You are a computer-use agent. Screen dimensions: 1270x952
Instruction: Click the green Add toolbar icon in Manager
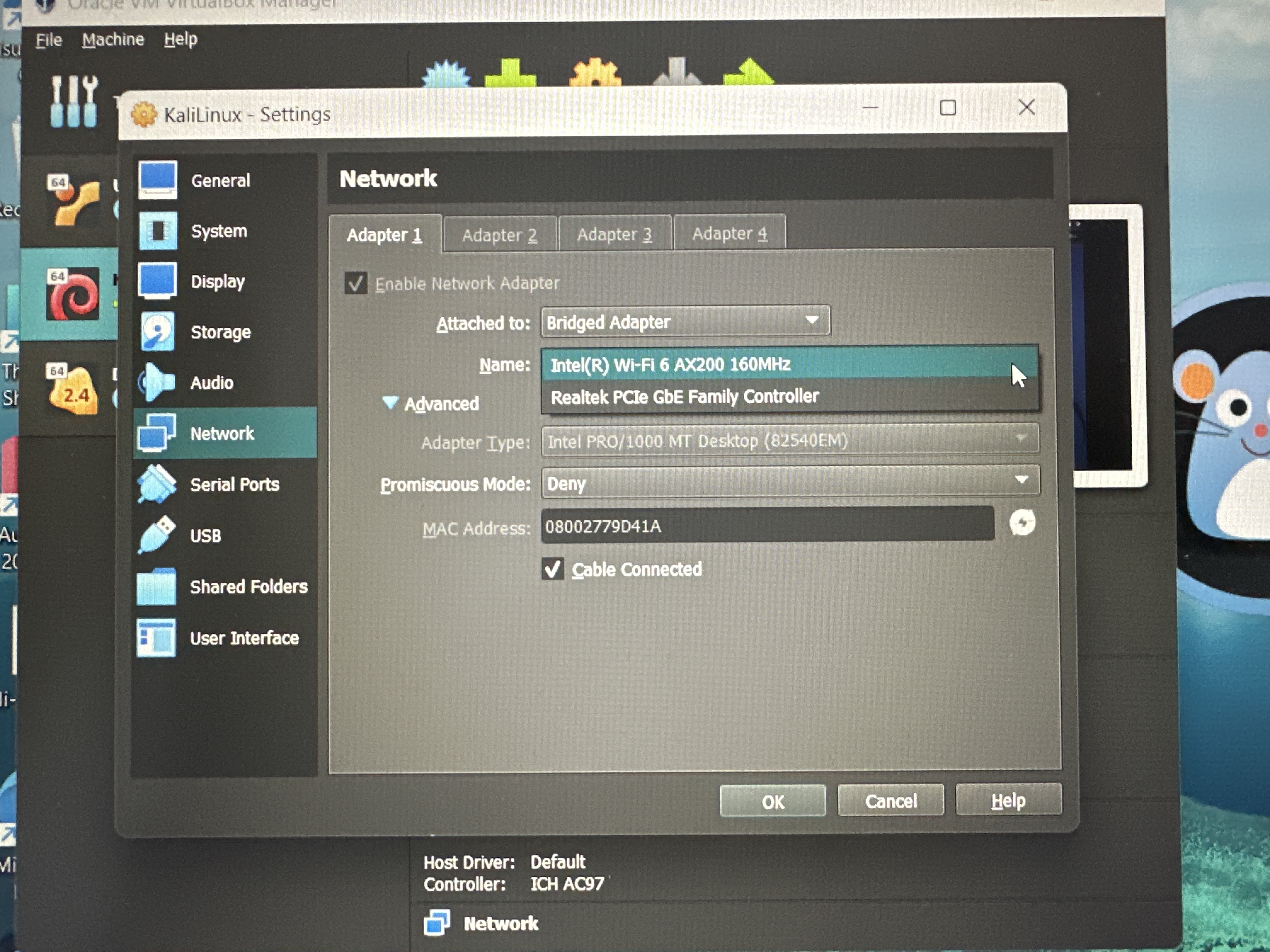click(510, 73)
